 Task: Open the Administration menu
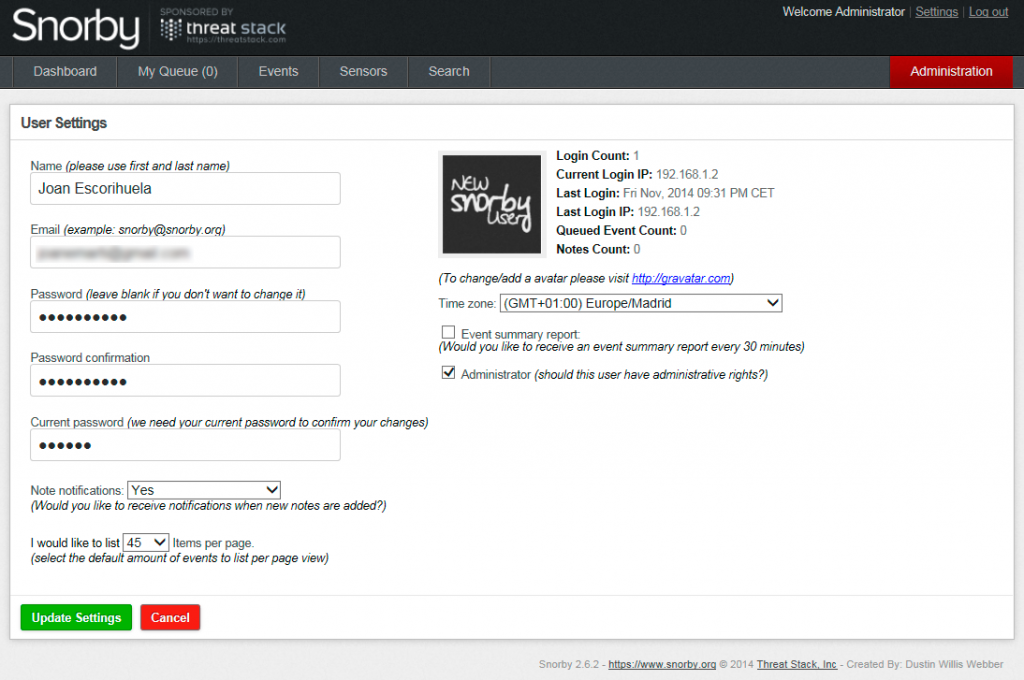click(x=951, y=71)
